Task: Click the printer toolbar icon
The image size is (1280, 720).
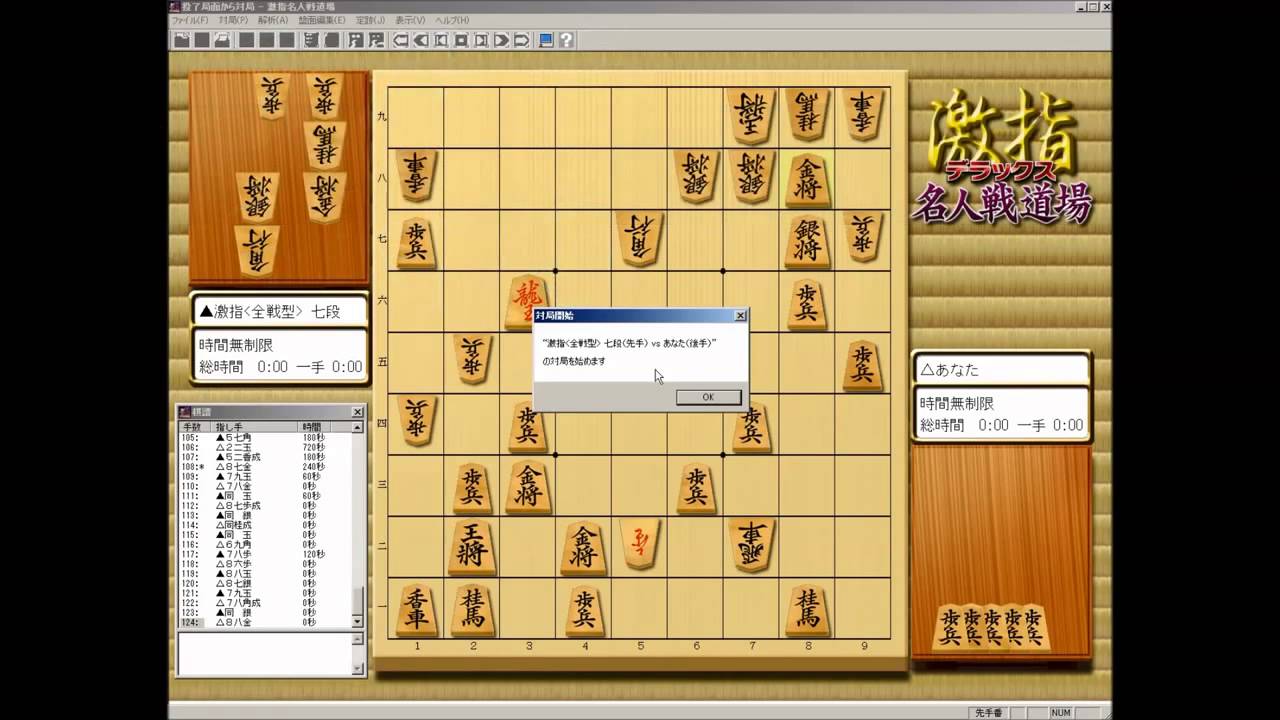Action: click(x=222, y=40)
